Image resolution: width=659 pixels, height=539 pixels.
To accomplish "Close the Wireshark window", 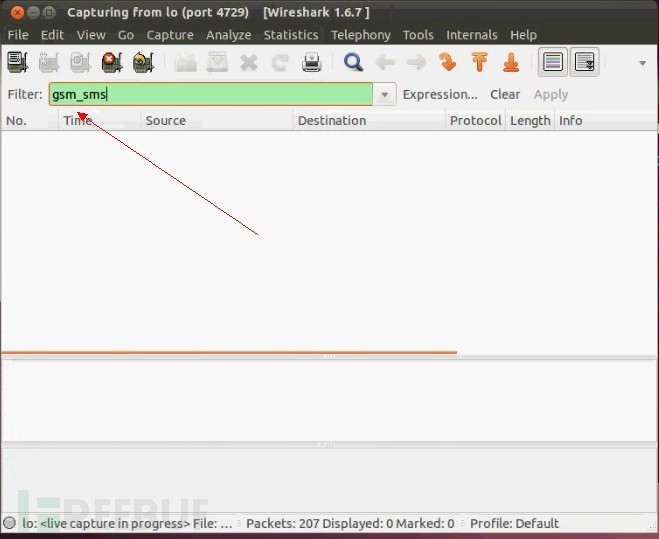I will tap(17, 13).
